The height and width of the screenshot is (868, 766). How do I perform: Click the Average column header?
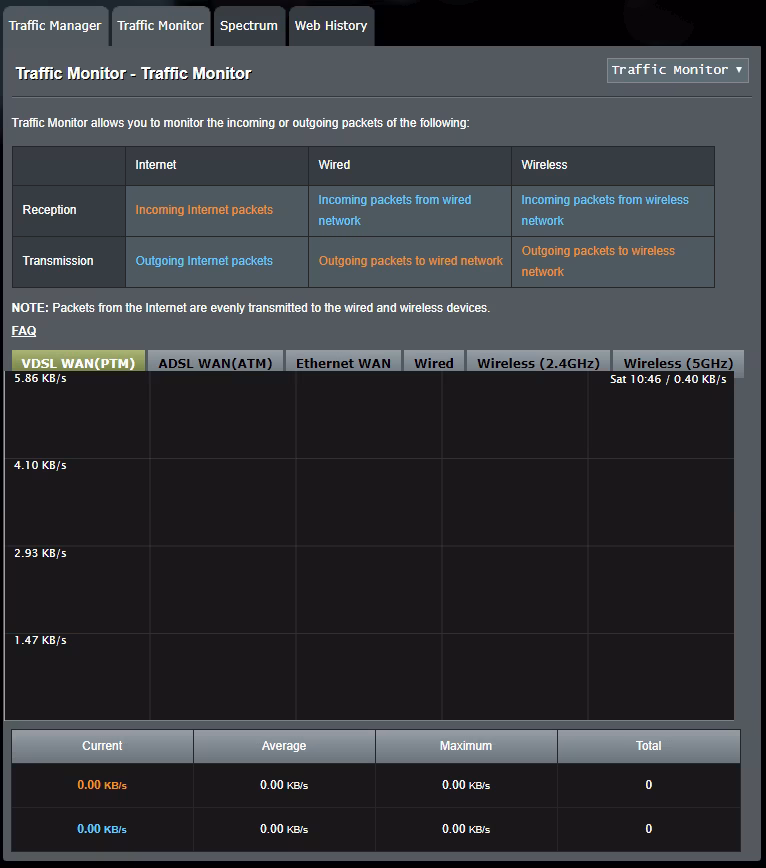[x=284, y=746]
